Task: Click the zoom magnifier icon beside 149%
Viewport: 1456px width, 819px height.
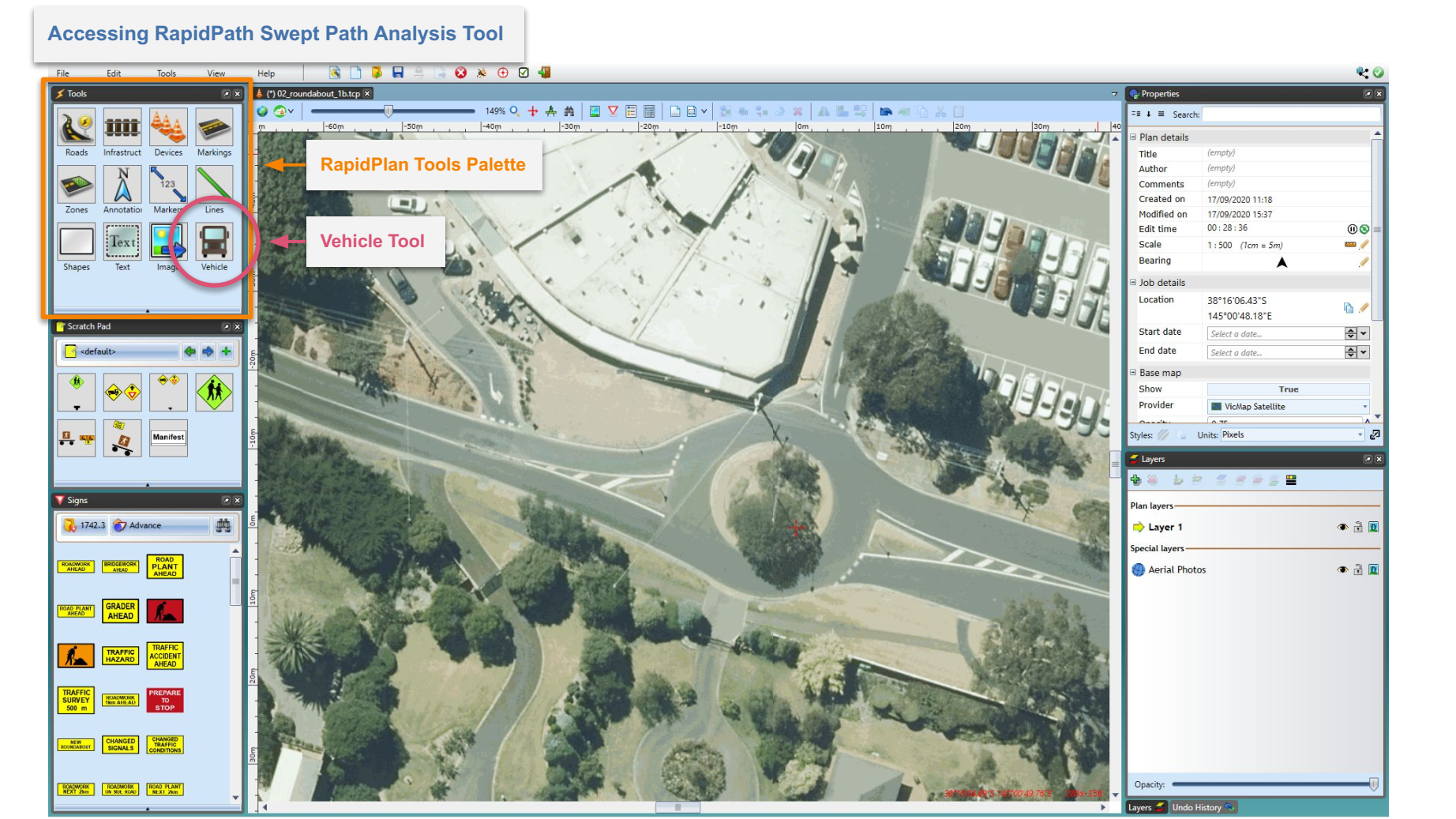Action: (x=515, y=111)
